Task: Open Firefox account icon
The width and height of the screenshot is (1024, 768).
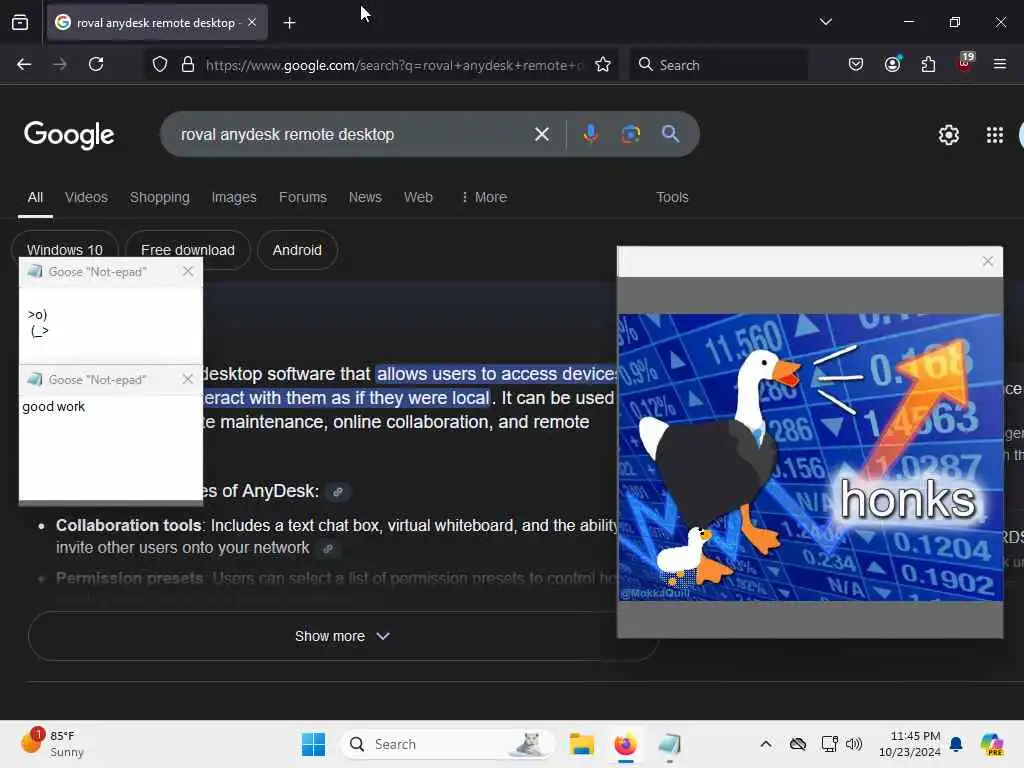Action: [892, 64]
